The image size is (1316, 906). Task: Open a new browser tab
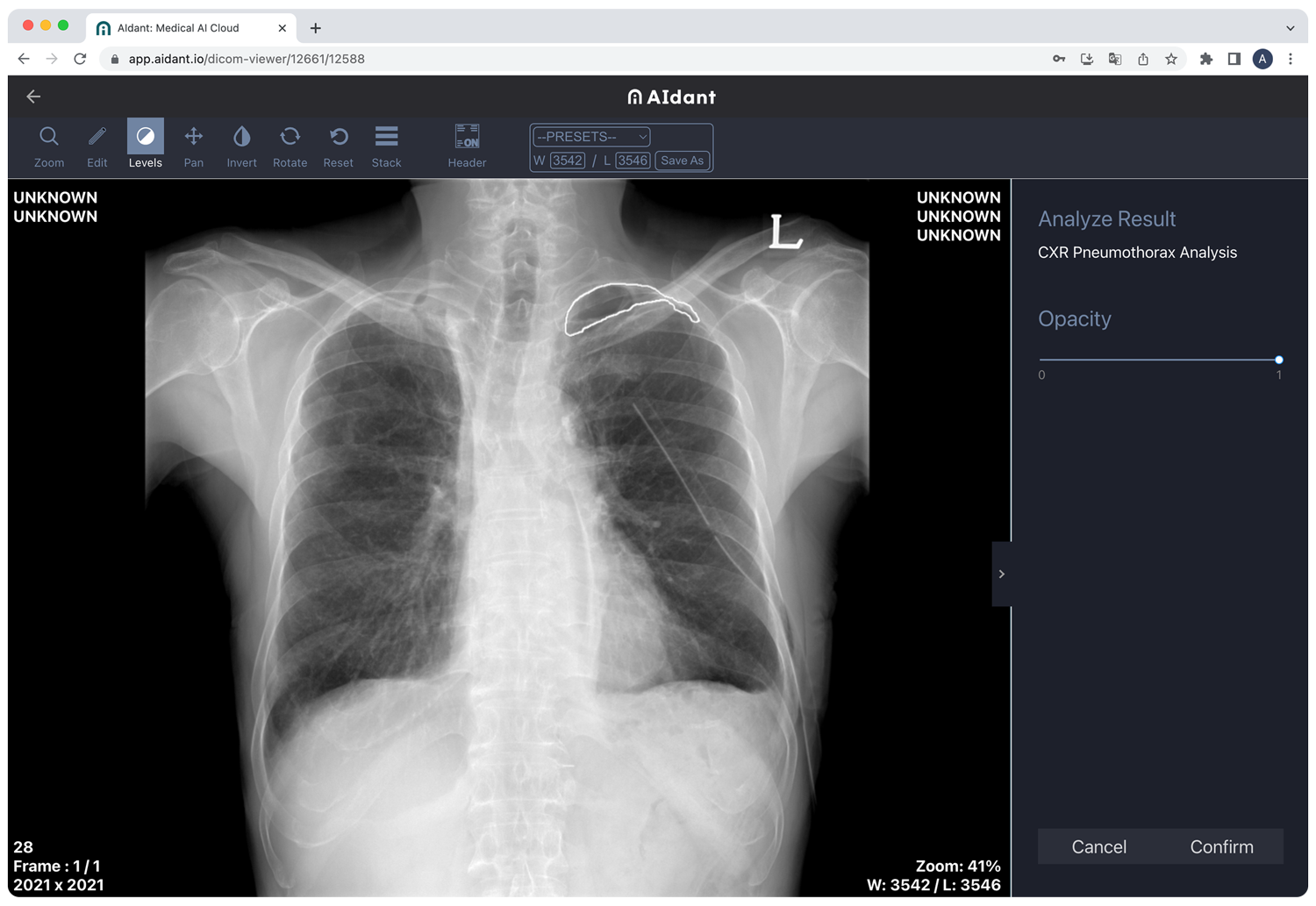point(315,27)
